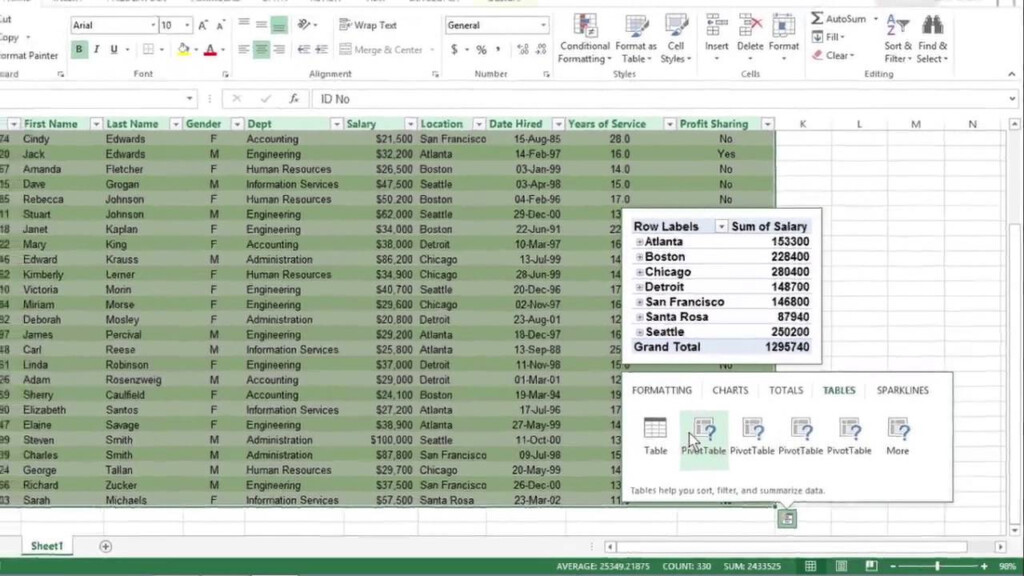The width and height of the screenshot is (1024, 576).
Task: Decrease cell indent
Action: (x=304, y=50)
